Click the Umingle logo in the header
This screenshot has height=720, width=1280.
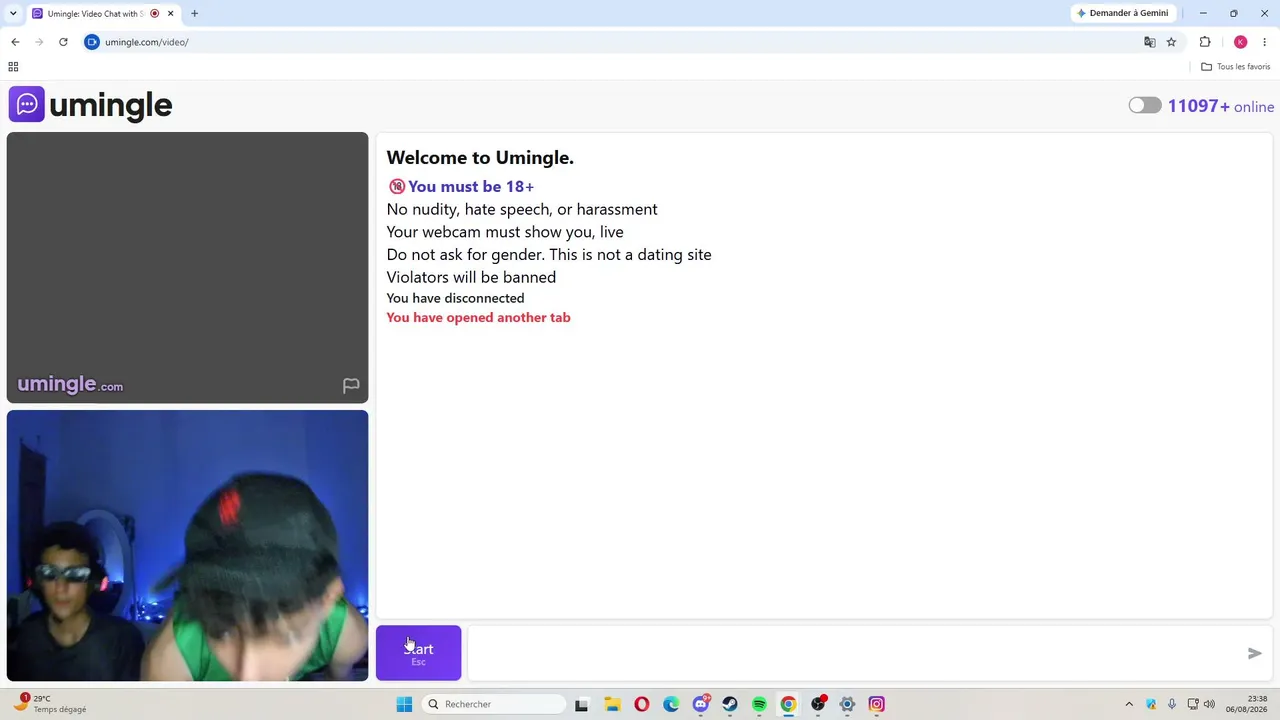coord(91,105)
